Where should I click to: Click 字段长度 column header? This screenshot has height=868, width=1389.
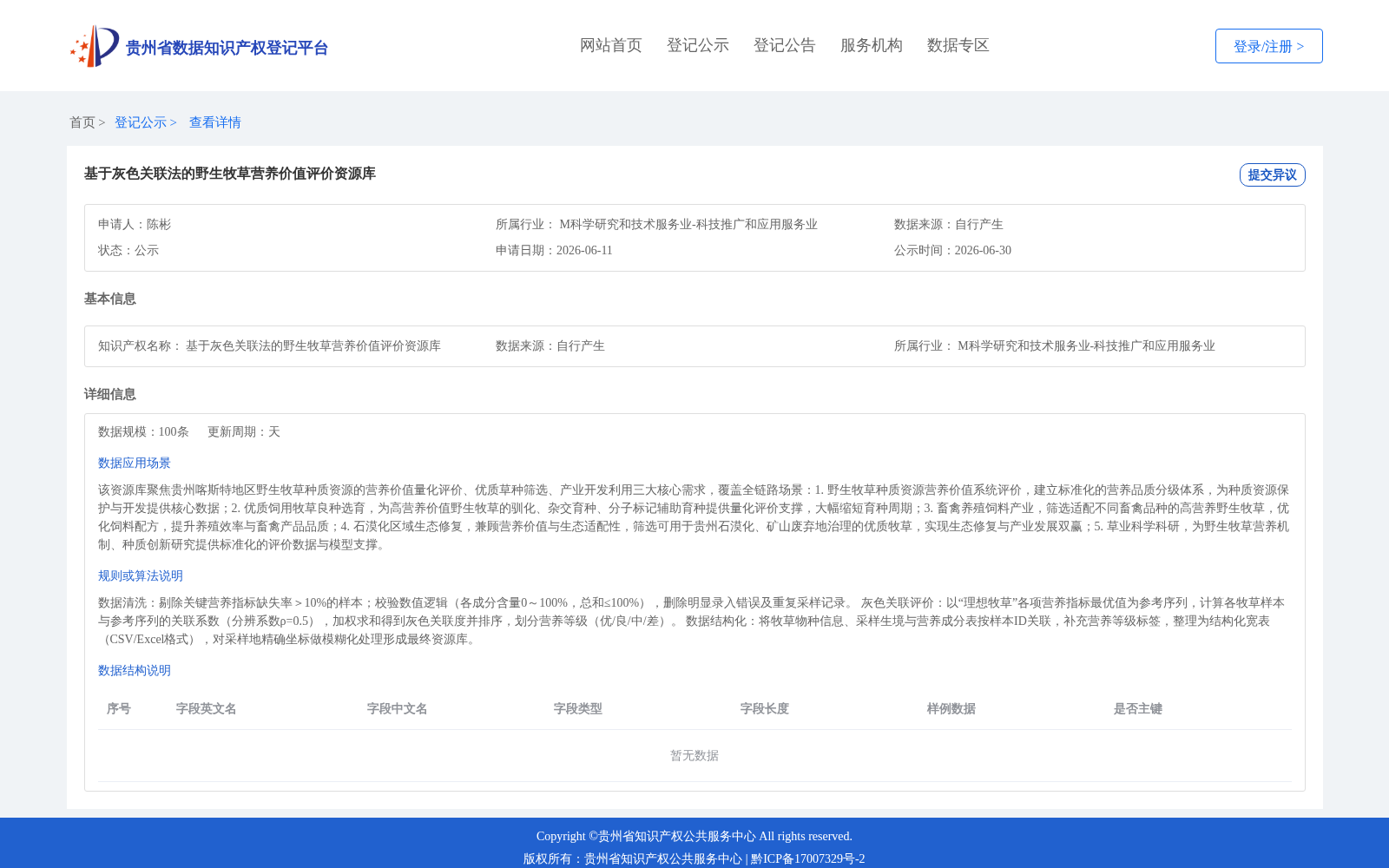pyautogui.click(x=765, y=708)
